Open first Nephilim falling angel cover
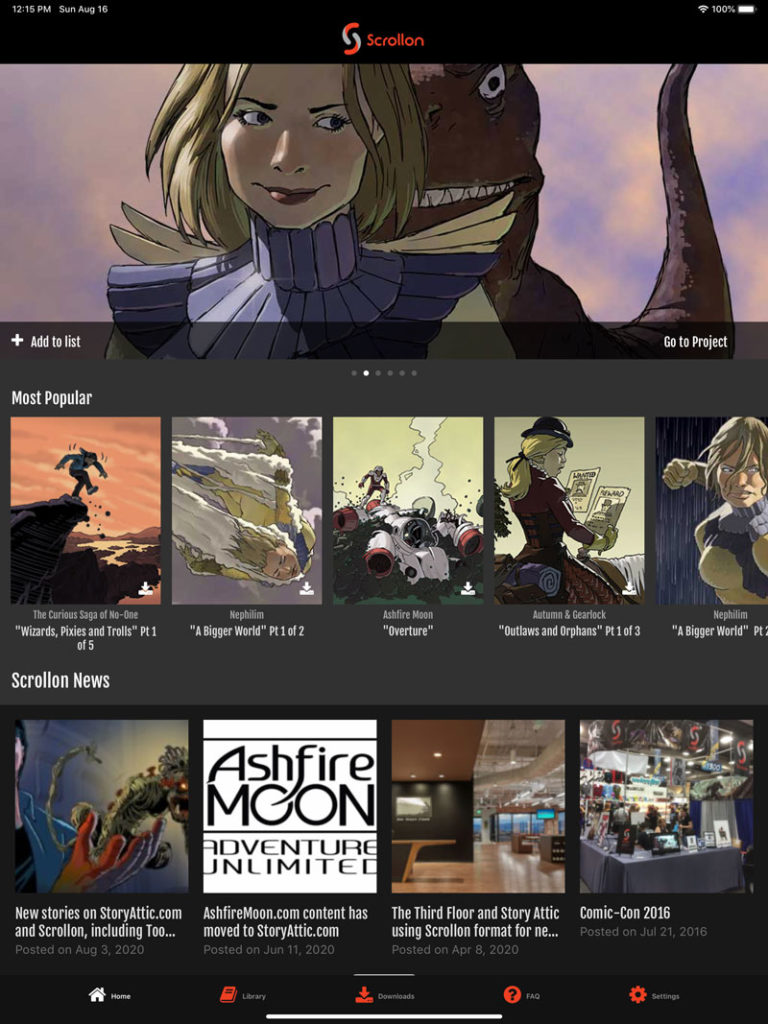This screenshot has height=1024, width=768. pos(247,511)
